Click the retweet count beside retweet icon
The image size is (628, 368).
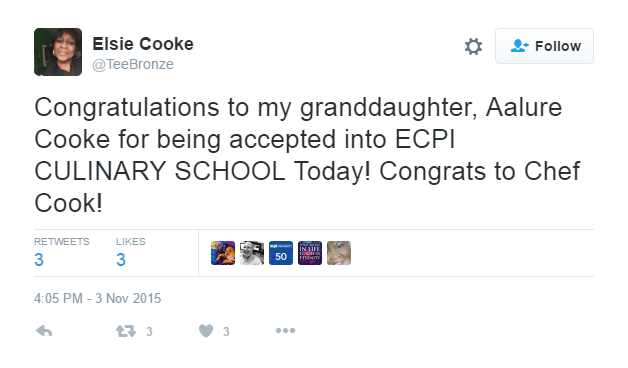149,332
